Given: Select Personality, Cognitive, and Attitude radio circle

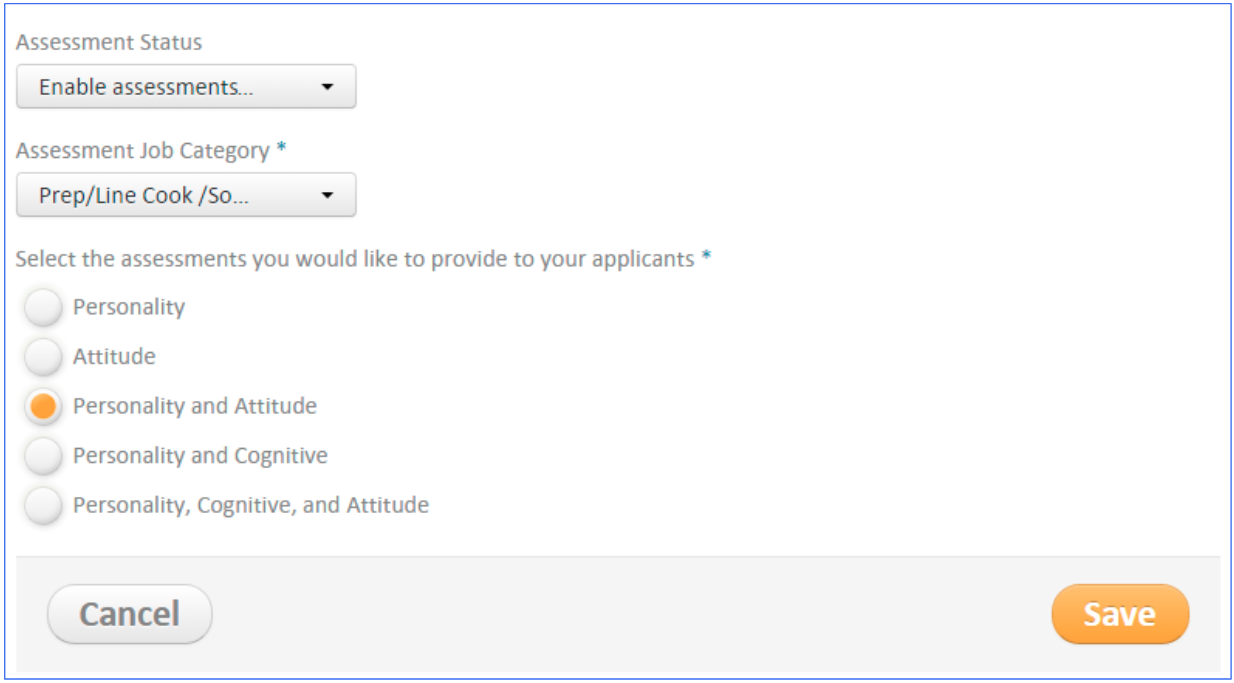Looking at the screenshot, I should pos(43,505).
